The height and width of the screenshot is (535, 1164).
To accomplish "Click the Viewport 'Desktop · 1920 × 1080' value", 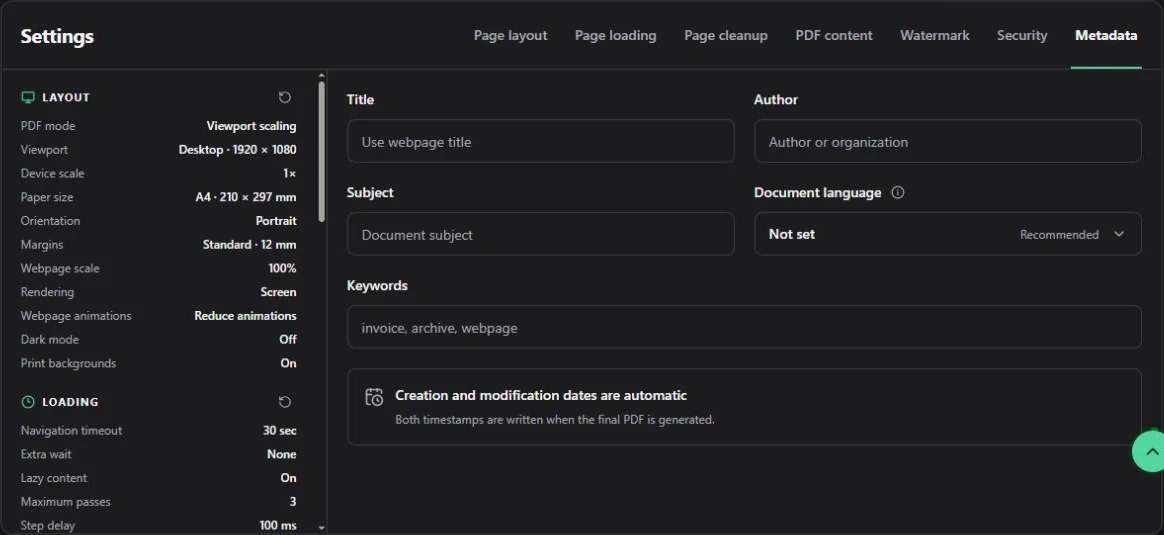I will point(238,150).
